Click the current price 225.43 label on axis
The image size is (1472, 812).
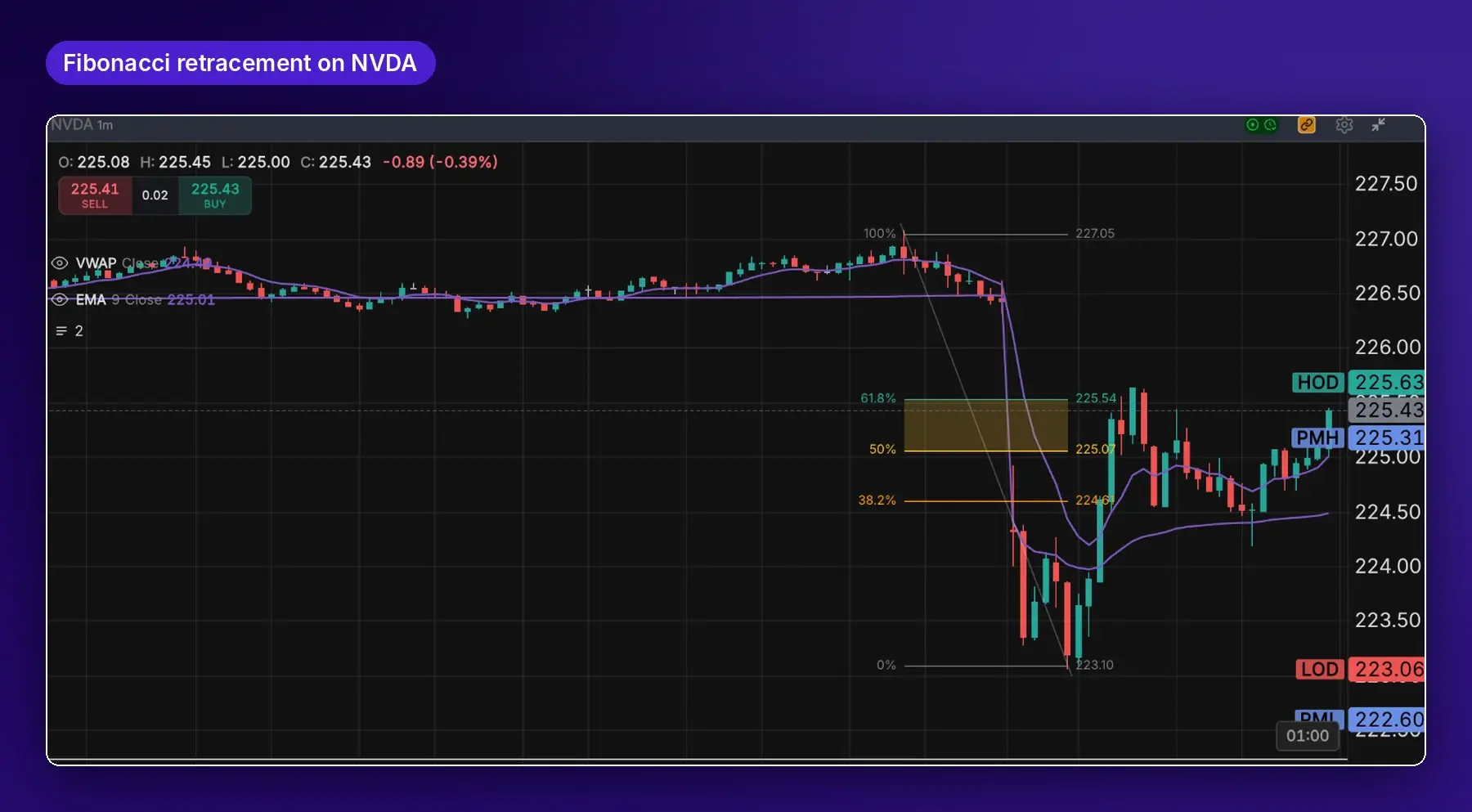tap(1387, 410)
